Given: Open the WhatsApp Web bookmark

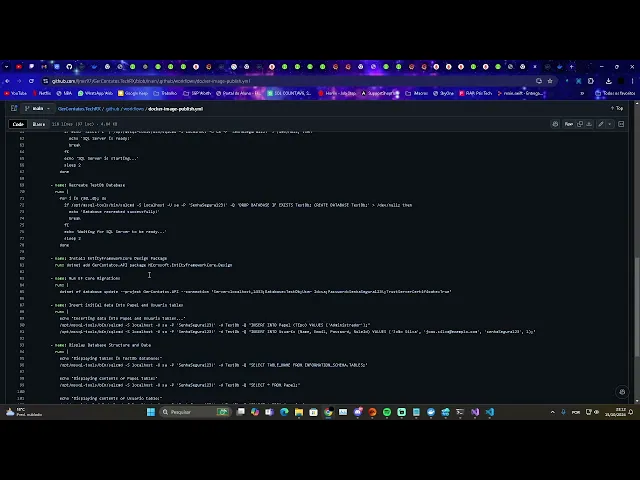Looking at the screenshot, I should point(95,93).
